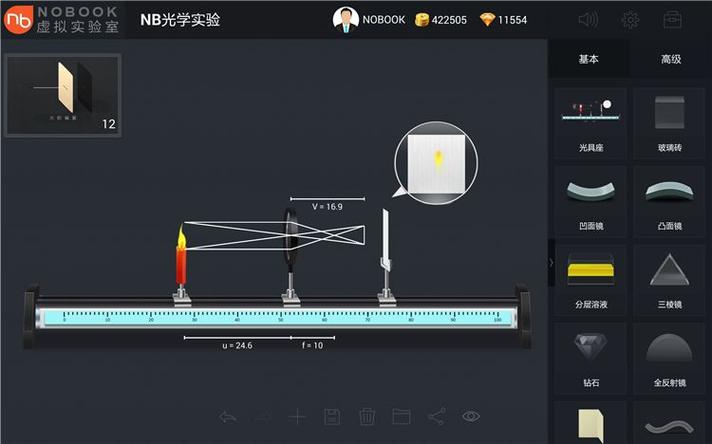This screenshot has height=444, width=712.
Task: Open the toolbox briefcase icon
Action: click(x=672, y=20)
